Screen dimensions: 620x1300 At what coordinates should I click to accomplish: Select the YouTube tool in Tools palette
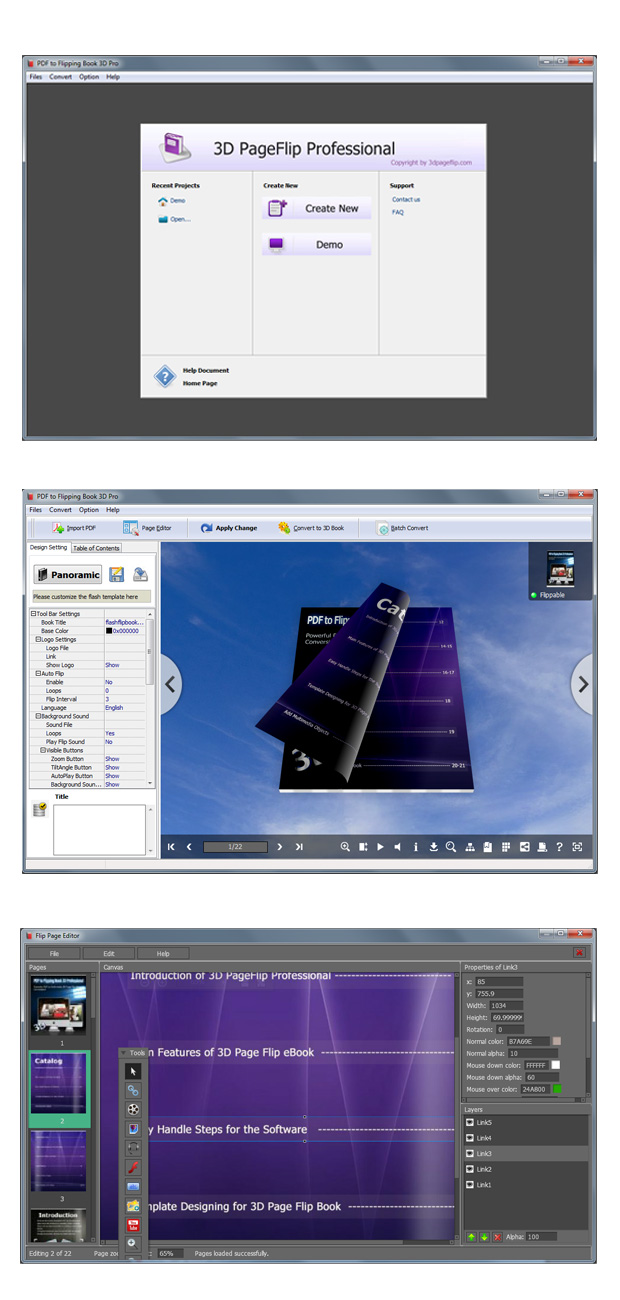[x=133, y=1224]
